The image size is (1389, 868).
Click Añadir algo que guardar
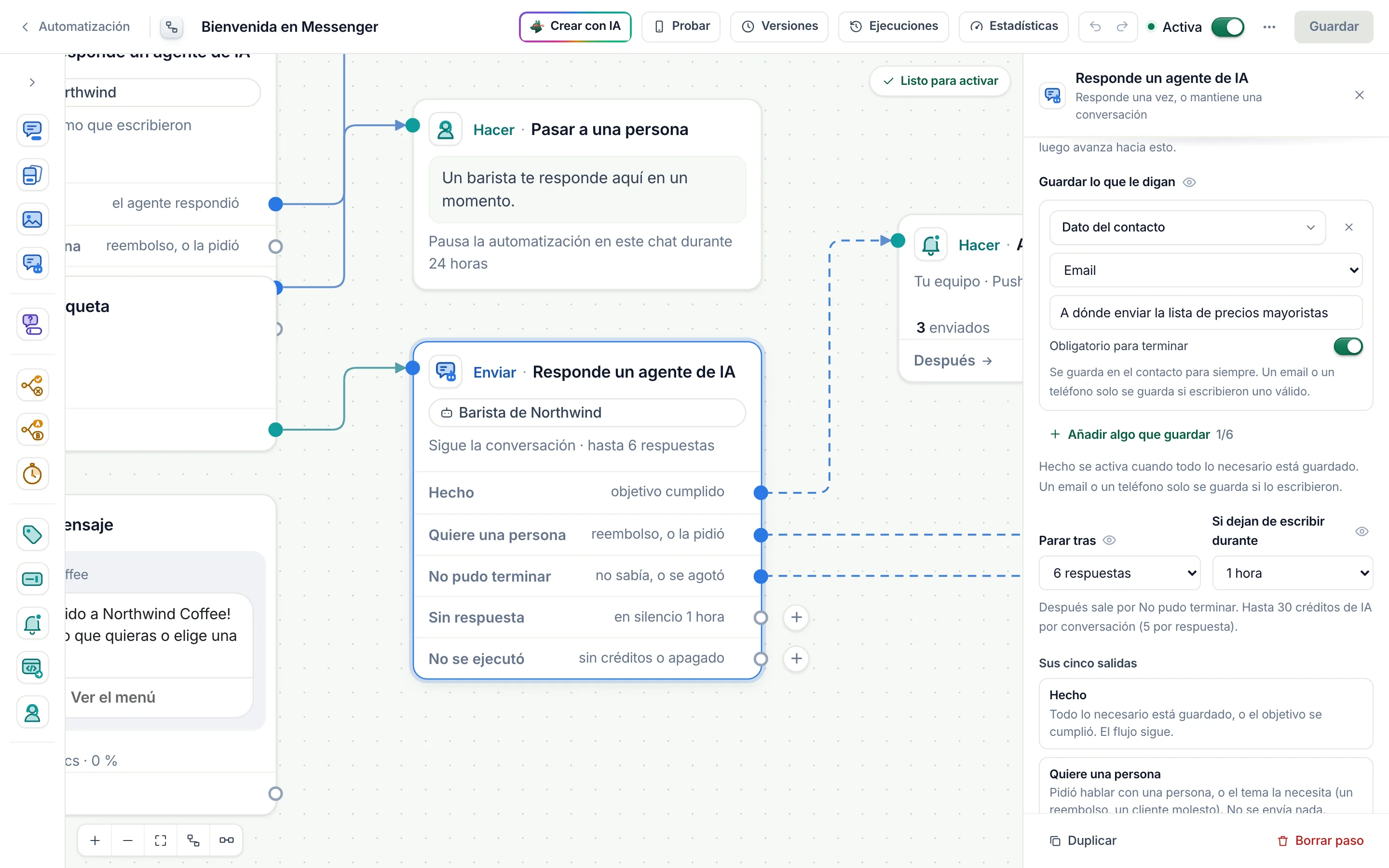pyautogui.click(x=1130, y=434)
